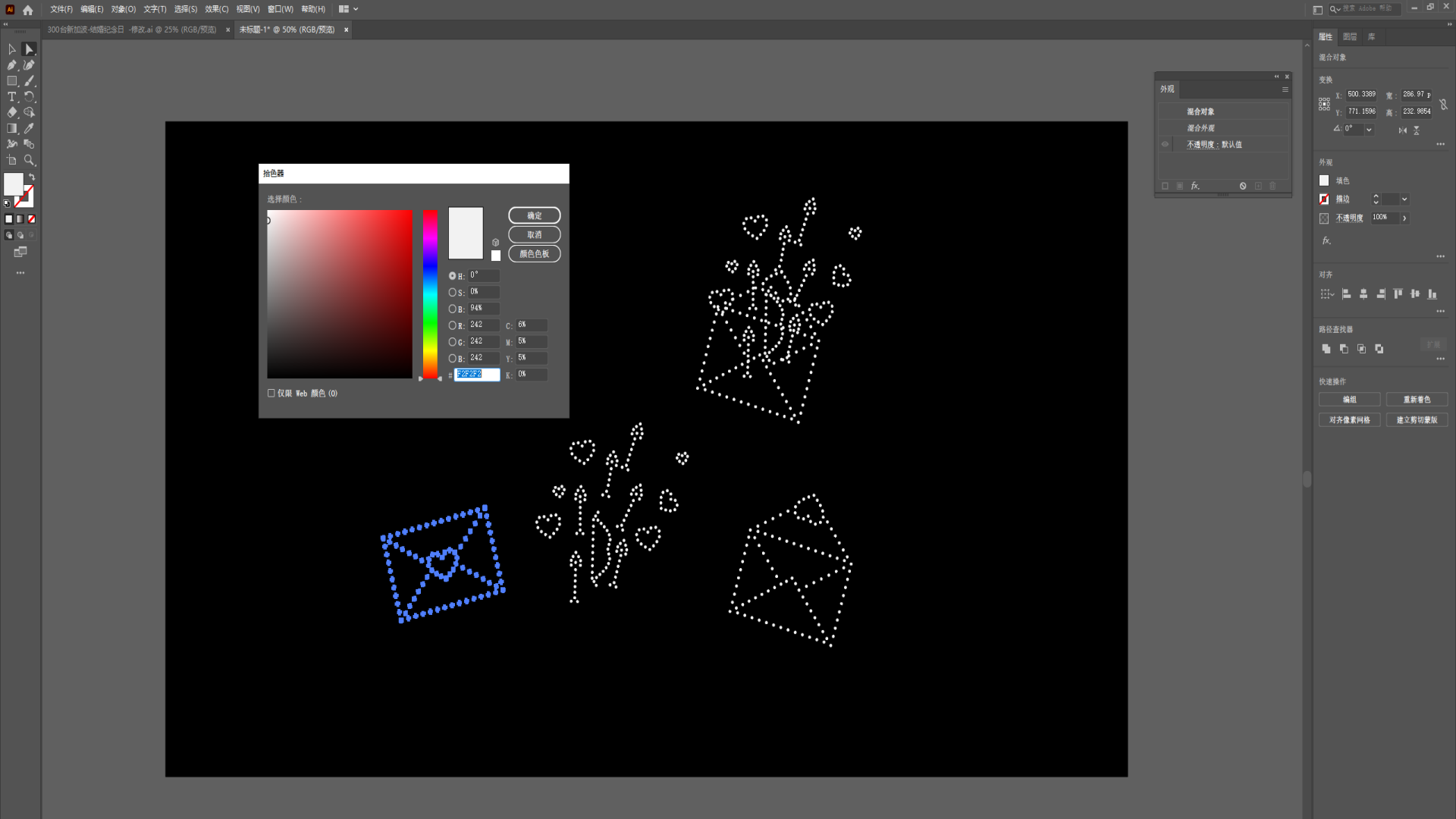
Task: Select the S saturation radio button
Action: point(453,292)
